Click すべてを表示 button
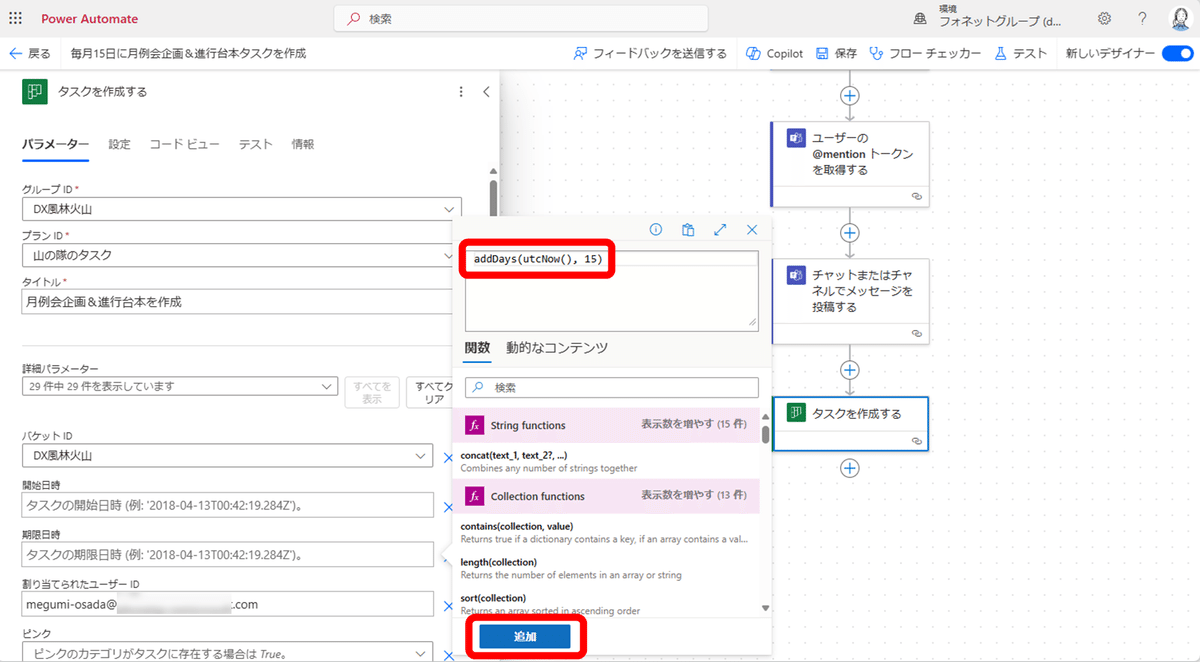Screen dimensions: 1200x662 click(372, 391)
